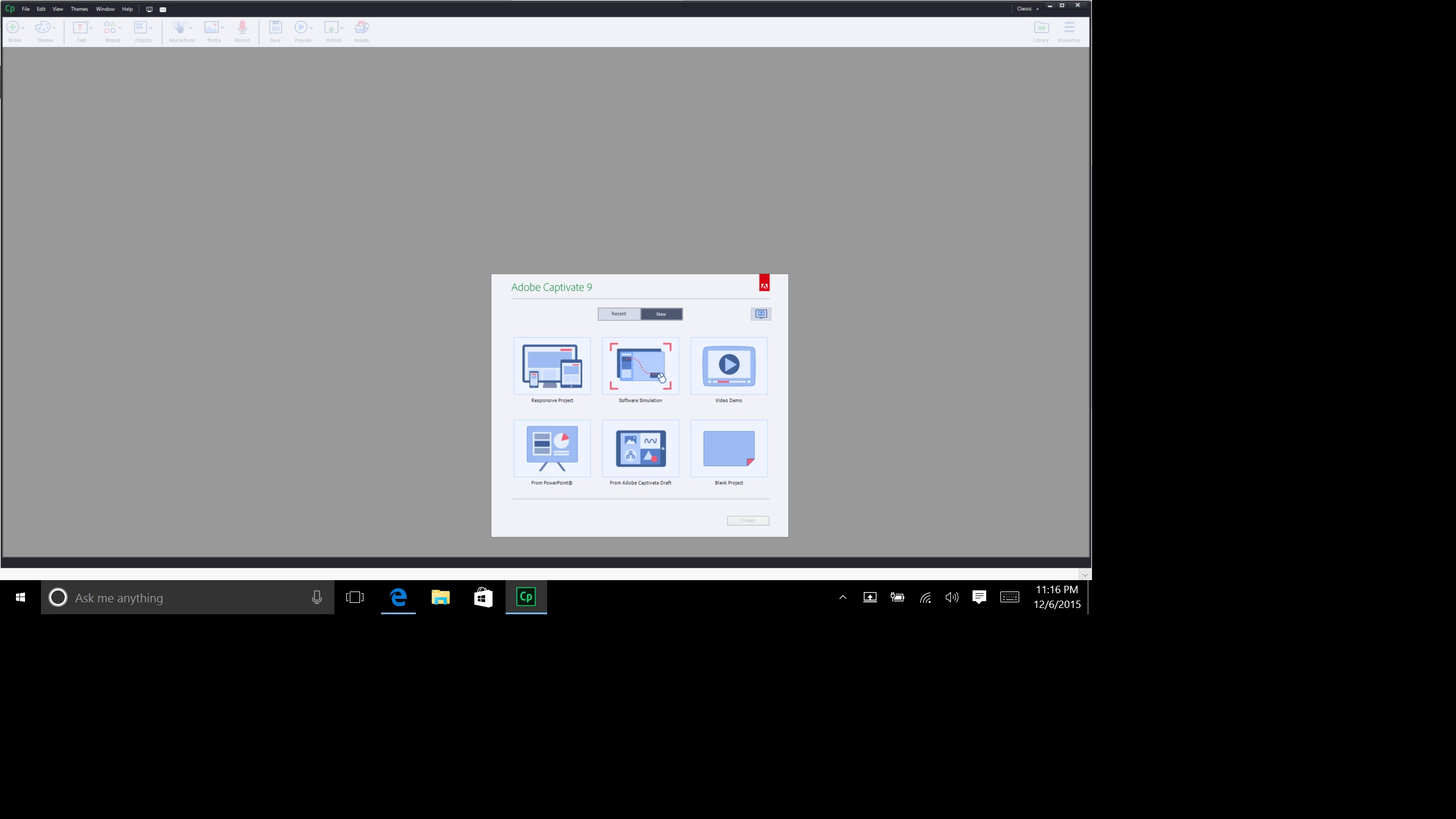Image resolution: width=1456 pixels, height=819 pixels.
Task: Choose the Blank Project thumbnail
Action: (x=729, y=449)
